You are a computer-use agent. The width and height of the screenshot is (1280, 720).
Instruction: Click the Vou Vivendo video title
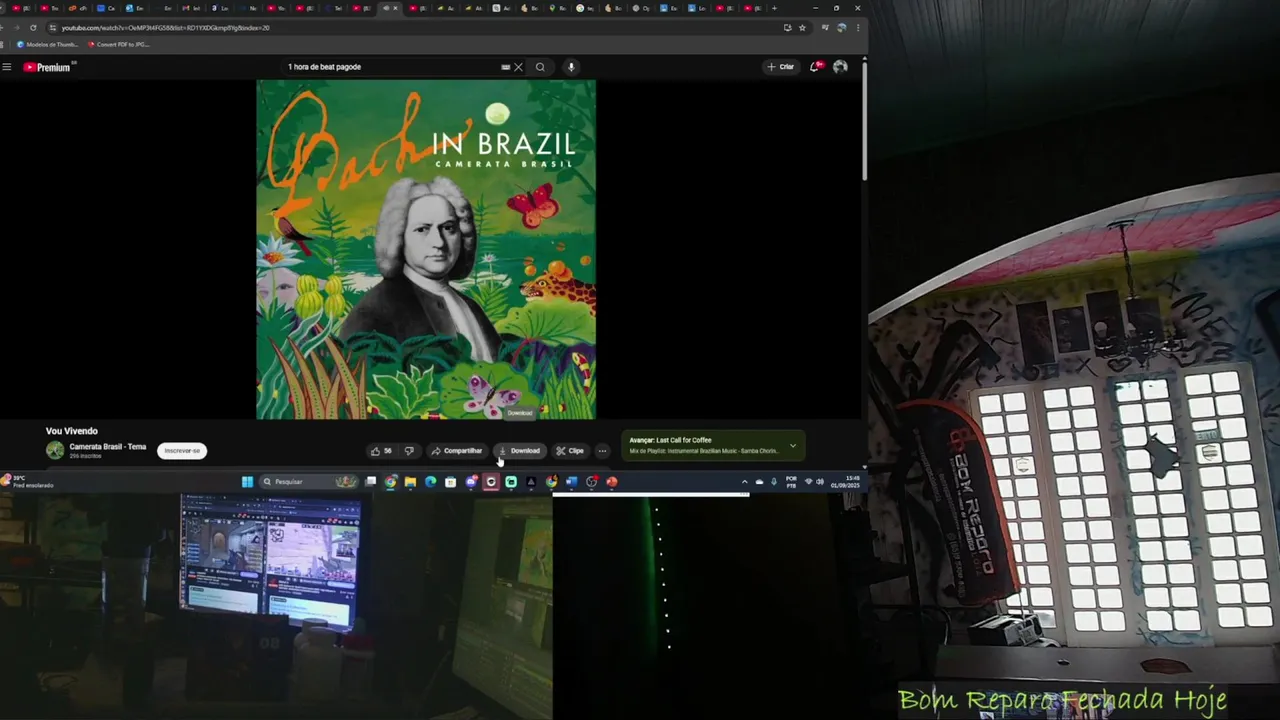click(72, 431)
